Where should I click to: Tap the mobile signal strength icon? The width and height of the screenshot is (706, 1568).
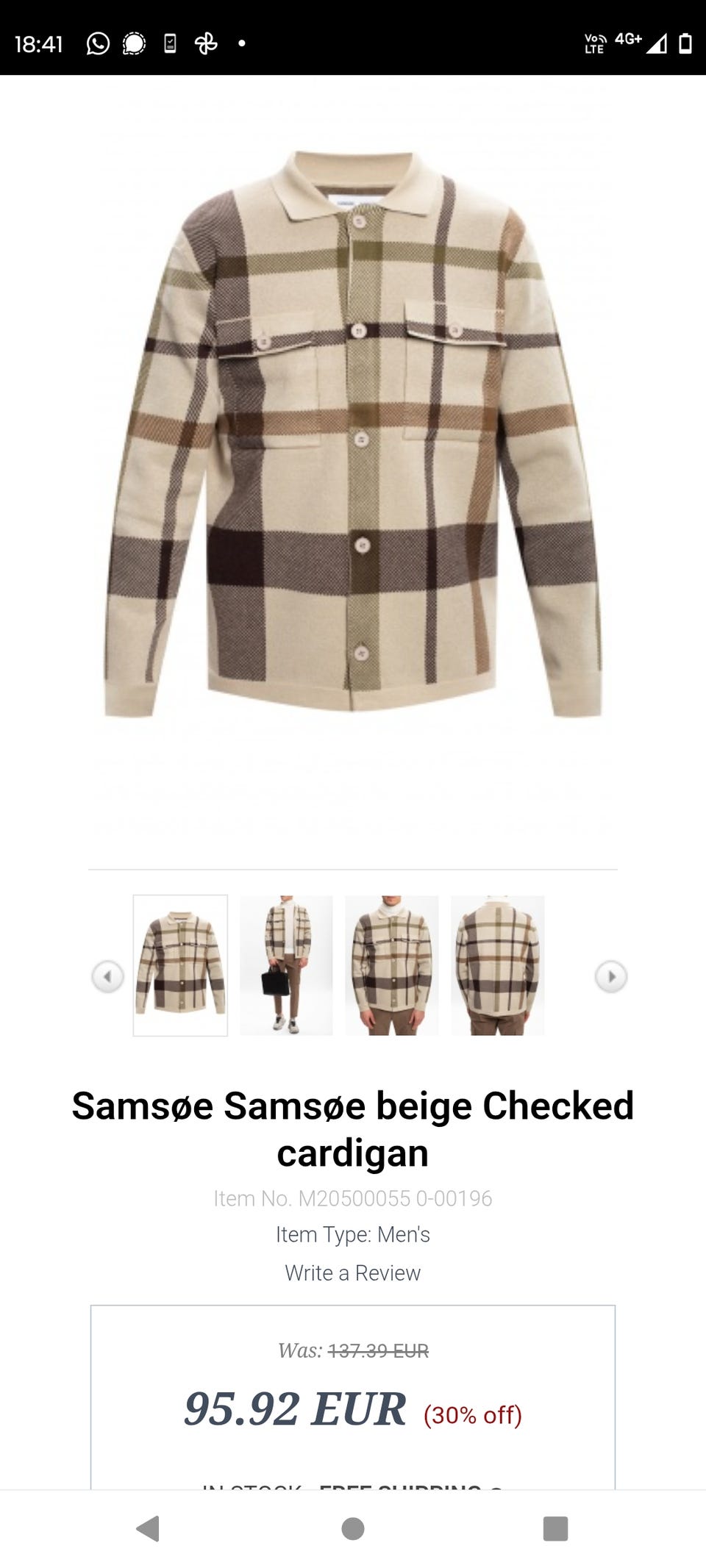657,44
